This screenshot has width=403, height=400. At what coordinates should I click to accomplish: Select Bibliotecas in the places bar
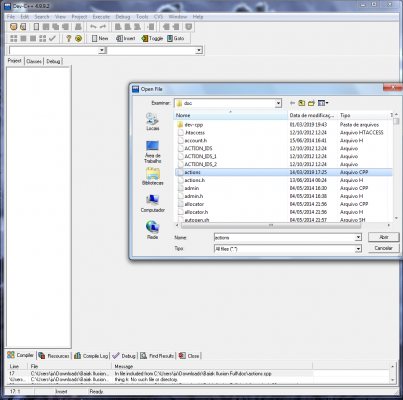153,176
